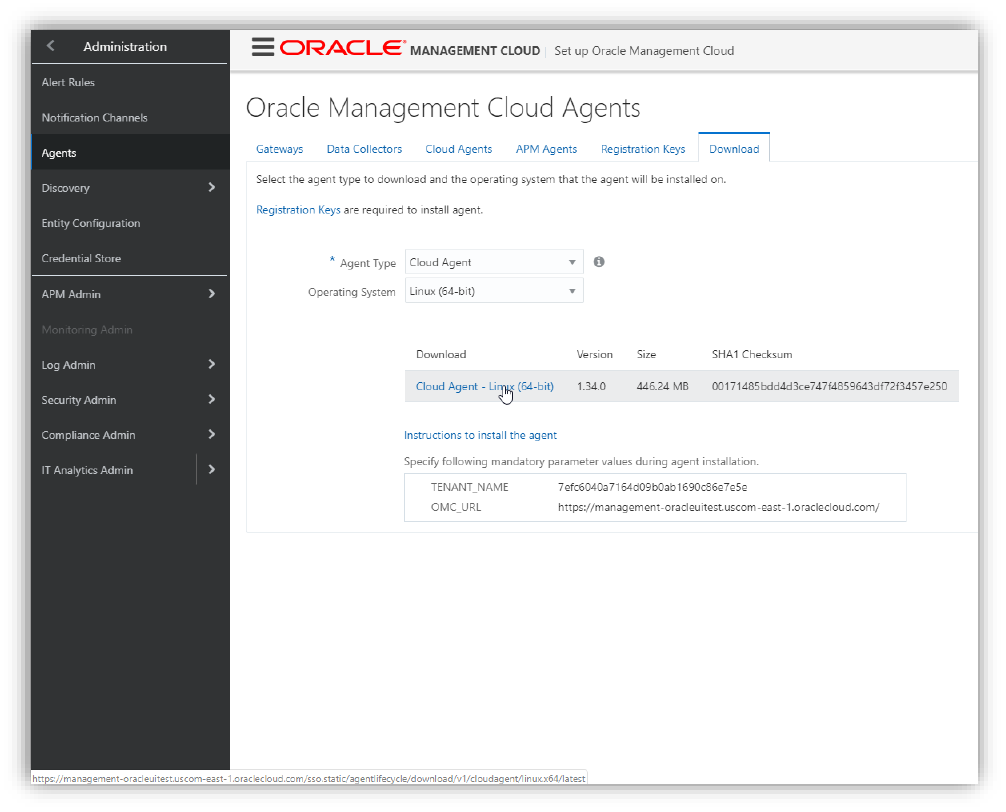Select the APM Admin sidebar item
Screen dimensions: 1006x812
tap(71, 294)
